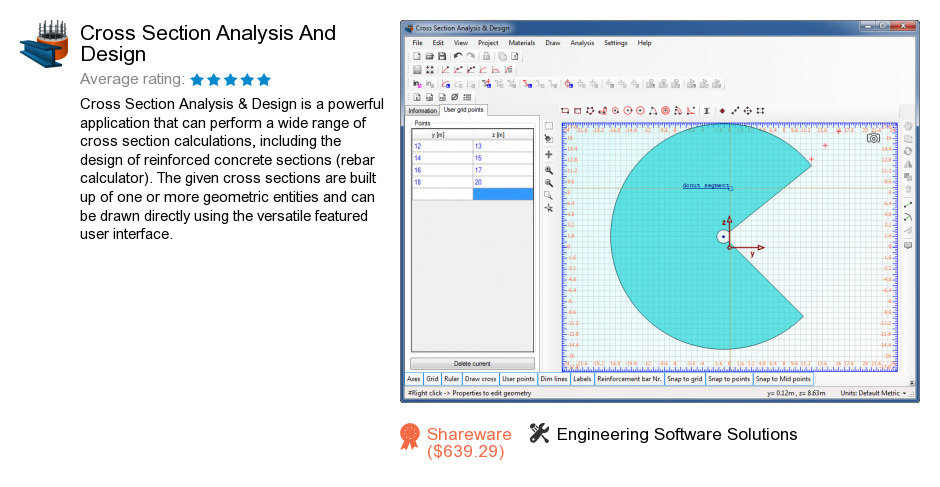
Task: Click the Save floppy disk icon
Action: pyautogui.click(x=442, y=56)
